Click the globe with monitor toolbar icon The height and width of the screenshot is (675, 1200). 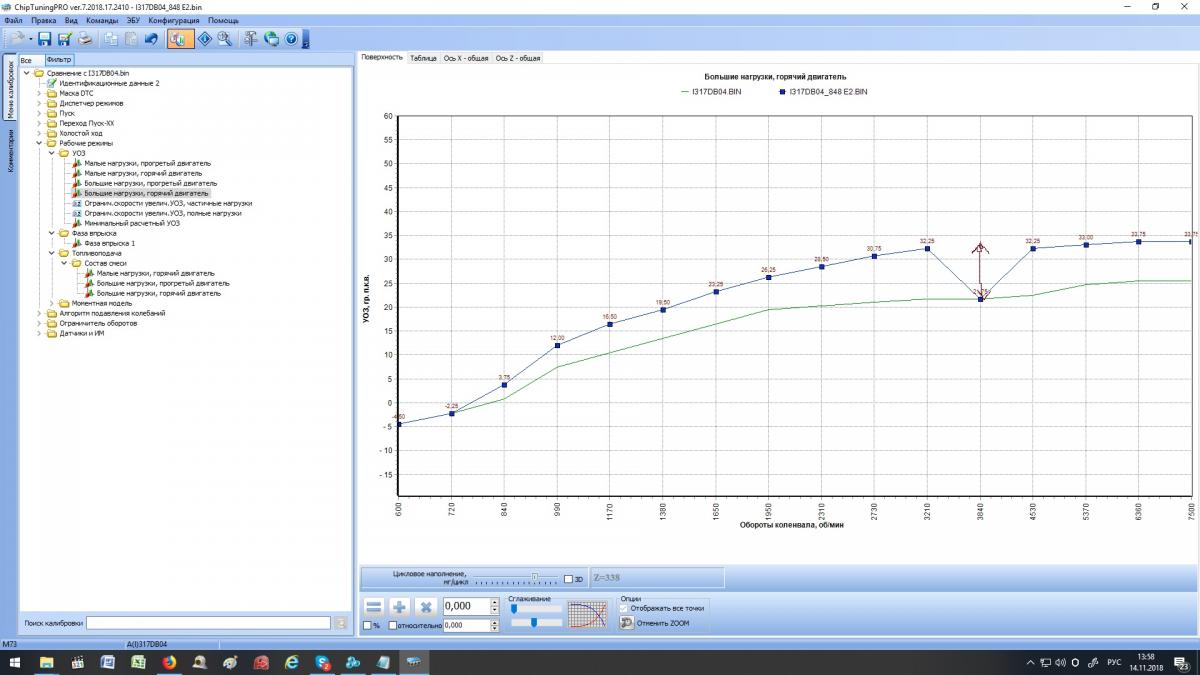click(x=270, y=39)
